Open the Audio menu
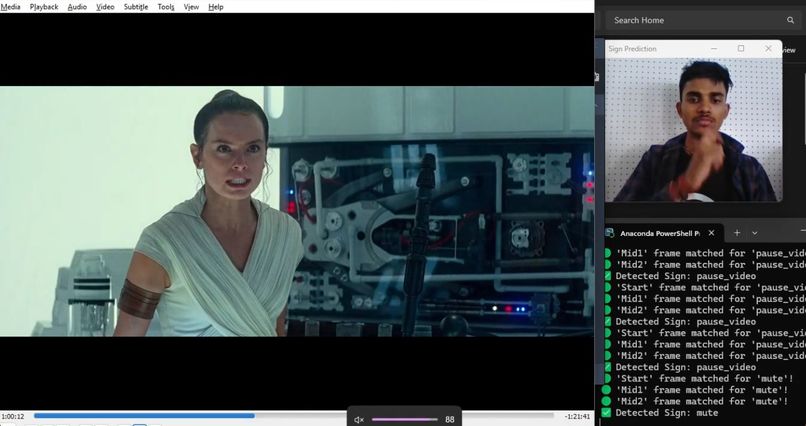 pos(77,7)
